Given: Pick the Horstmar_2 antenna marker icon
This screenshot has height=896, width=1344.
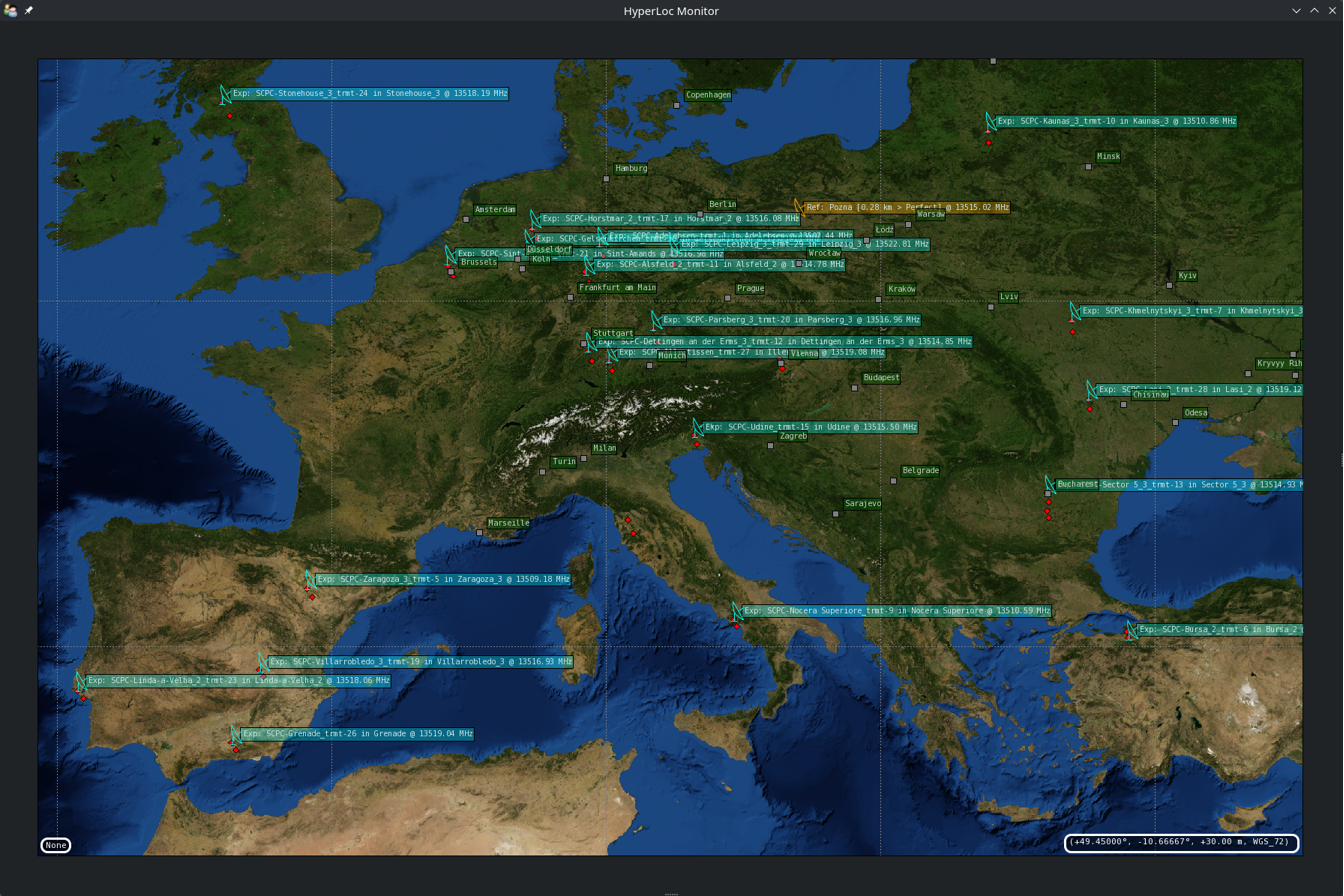Looking at the screenshot, I should click(535, 220).
